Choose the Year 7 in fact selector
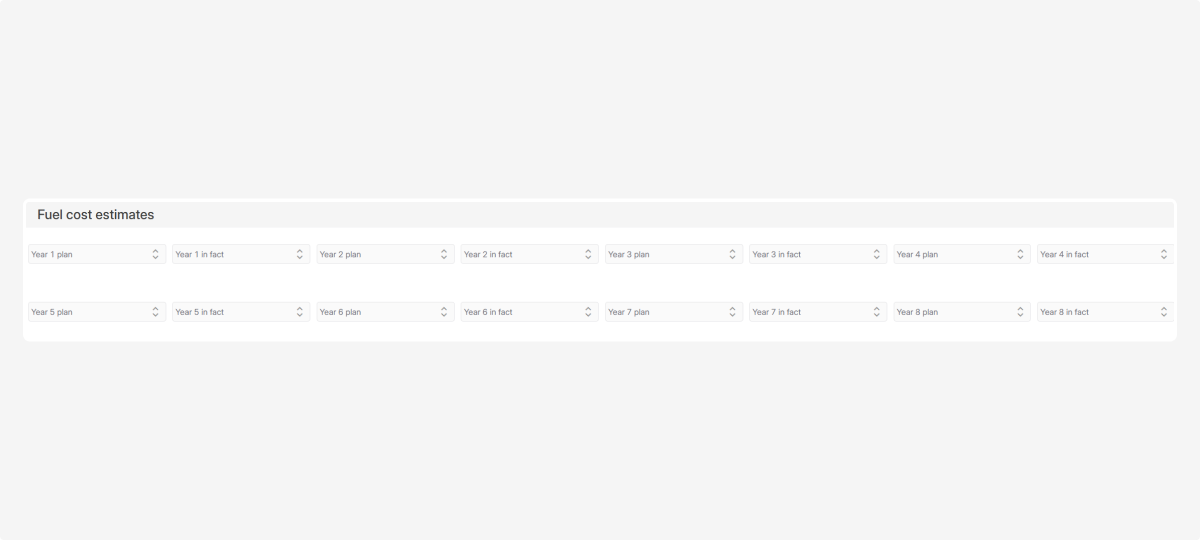 [817, 312]
